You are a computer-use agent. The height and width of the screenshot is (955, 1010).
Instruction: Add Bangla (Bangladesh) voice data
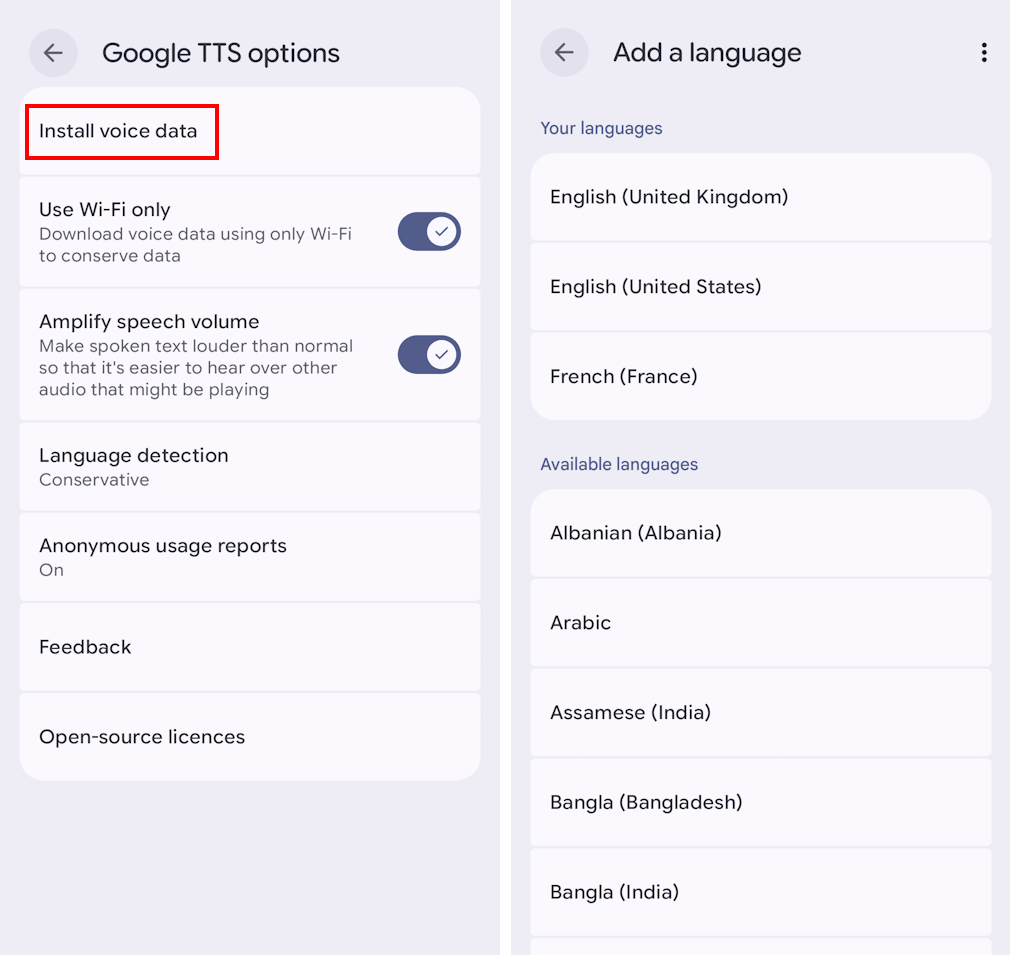click(x=761, y=802)
